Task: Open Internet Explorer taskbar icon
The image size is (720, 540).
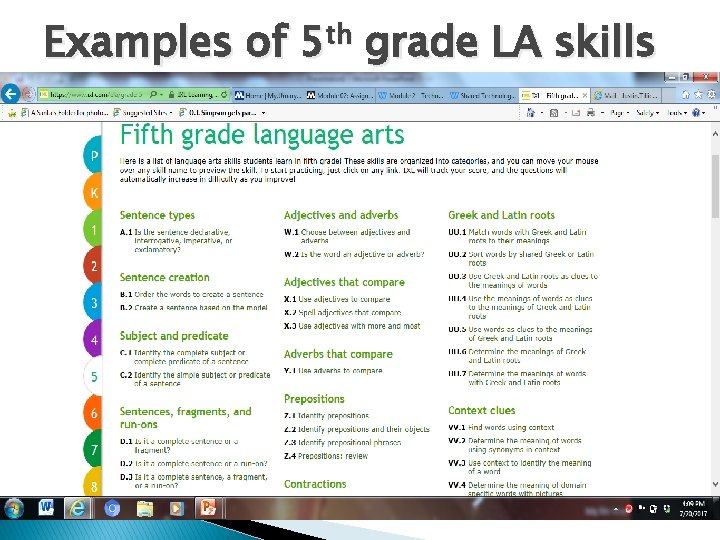Action: (x=78, y=508)
